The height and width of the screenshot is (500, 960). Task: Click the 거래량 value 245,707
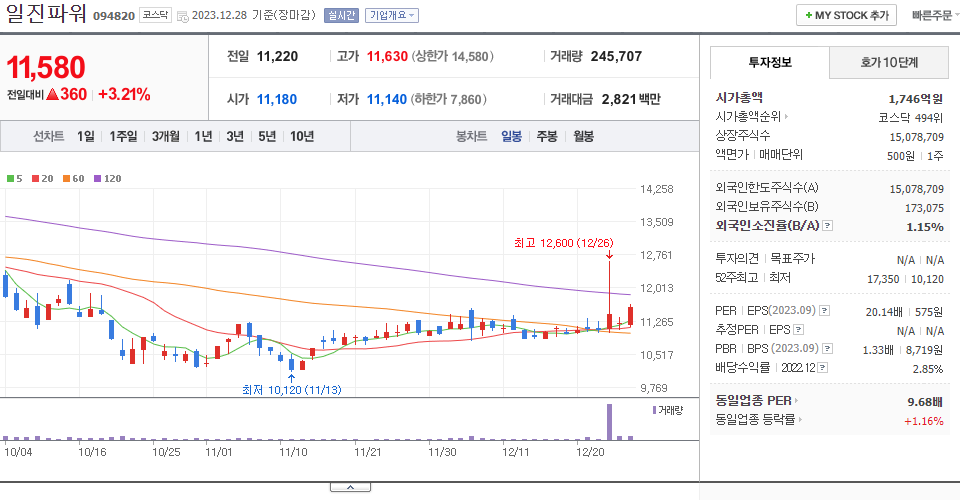pos(616,56)
